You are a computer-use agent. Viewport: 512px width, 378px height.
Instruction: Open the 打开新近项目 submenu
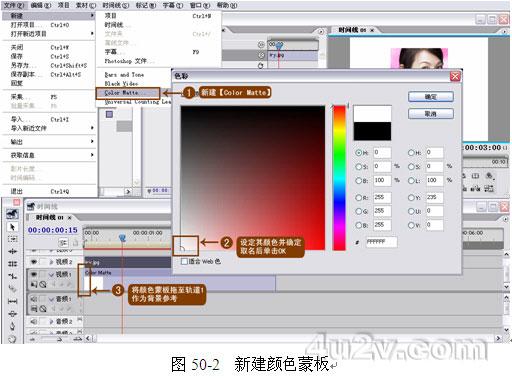pyautogui.click(x=49, y=34)
